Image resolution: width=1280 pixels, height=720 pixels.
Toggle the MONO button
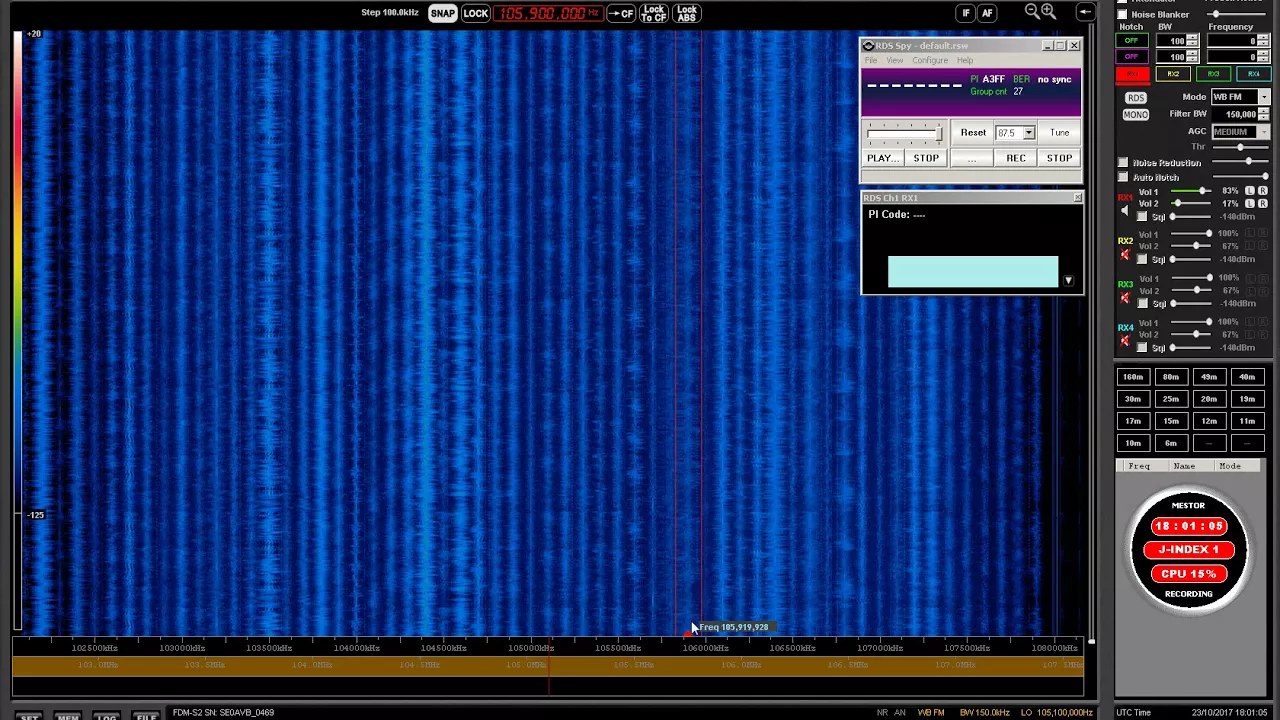[x=1135, y=115]
